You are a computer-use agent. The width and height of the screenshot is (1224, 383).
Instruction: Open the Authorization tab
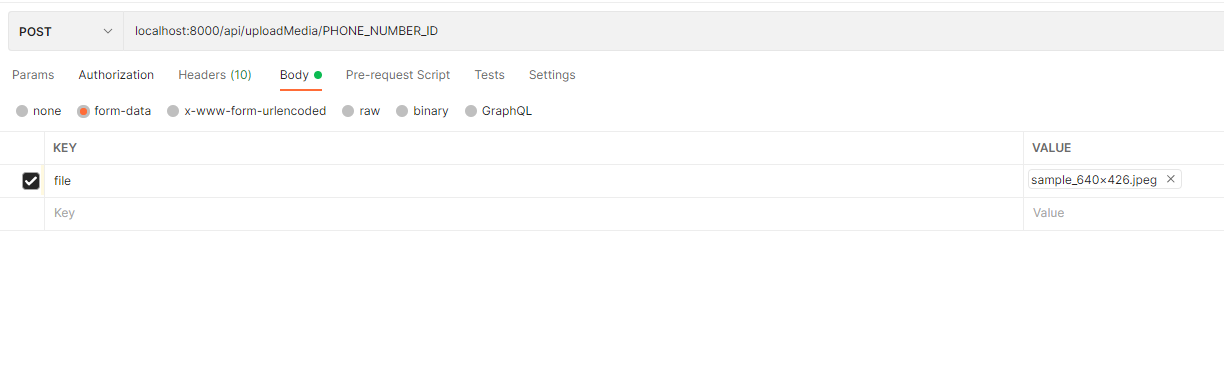116,75
